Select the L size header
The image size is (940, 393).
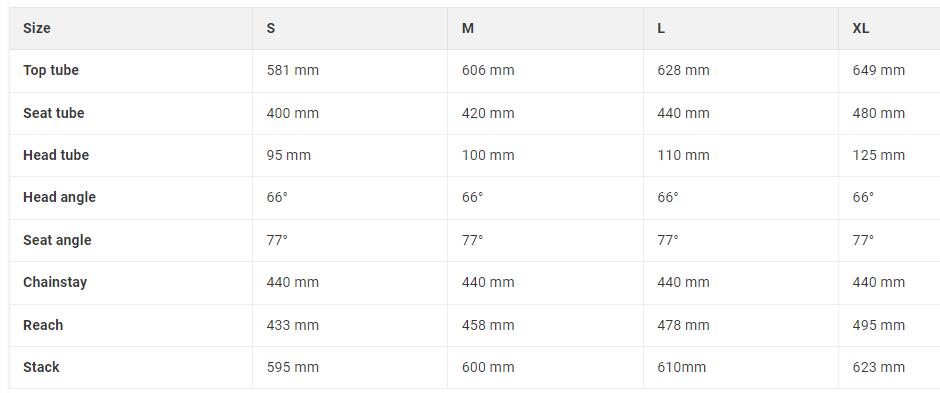(661, 28)
